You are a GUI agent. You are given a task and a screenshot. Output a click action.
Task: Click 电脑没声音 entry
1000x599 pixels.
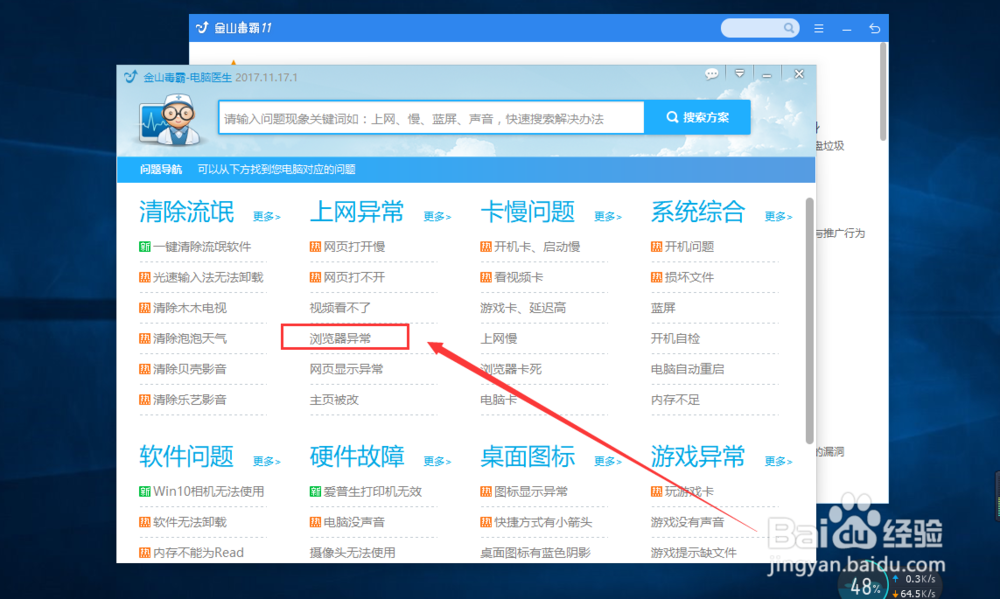pos(348,522)
